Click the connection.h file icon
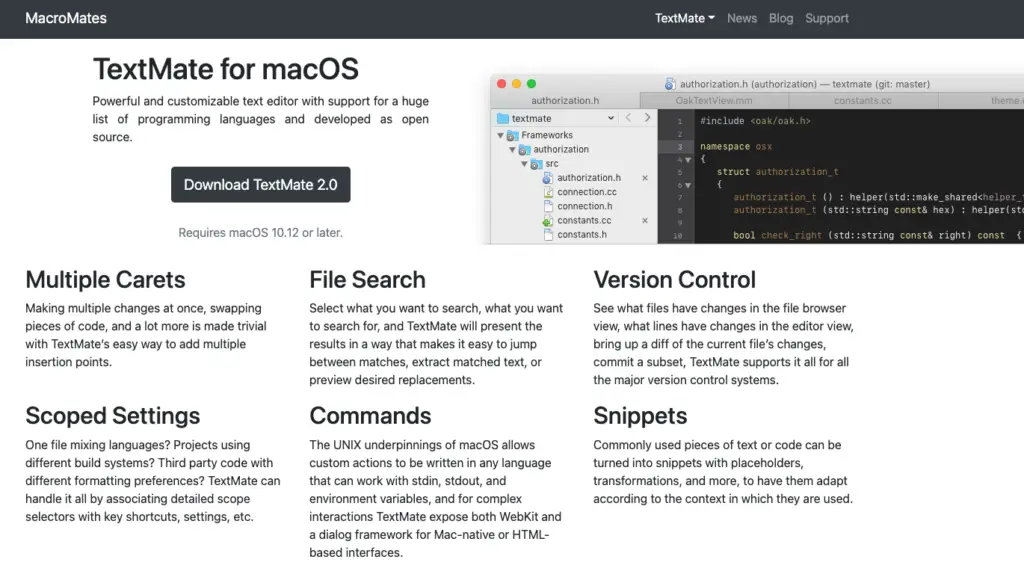The height and width of the screenshot is (577, 1024). [548, 206]
